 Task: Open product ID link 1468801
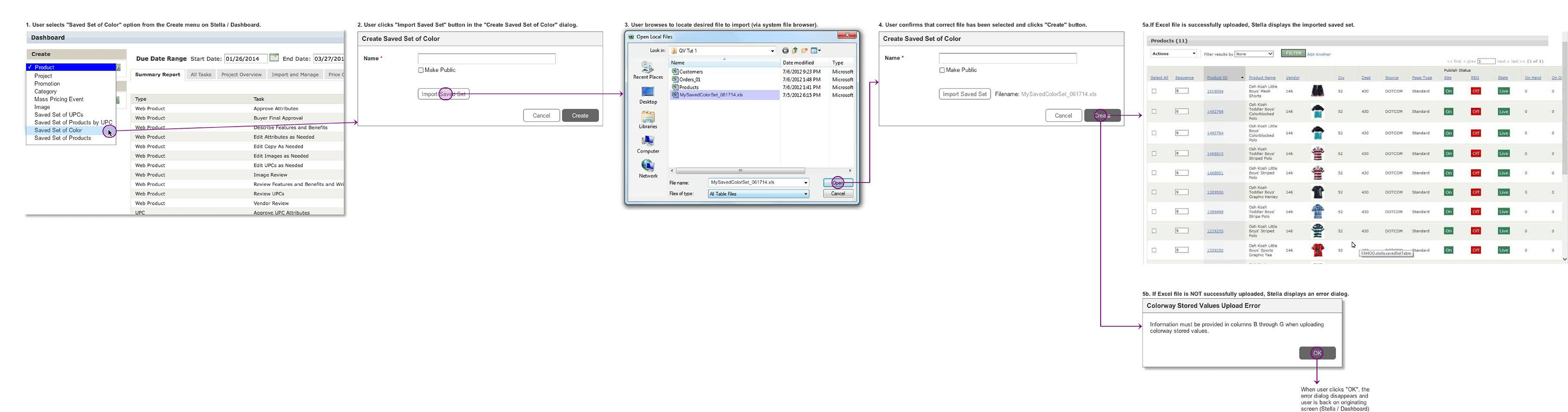click(1215, 173)
